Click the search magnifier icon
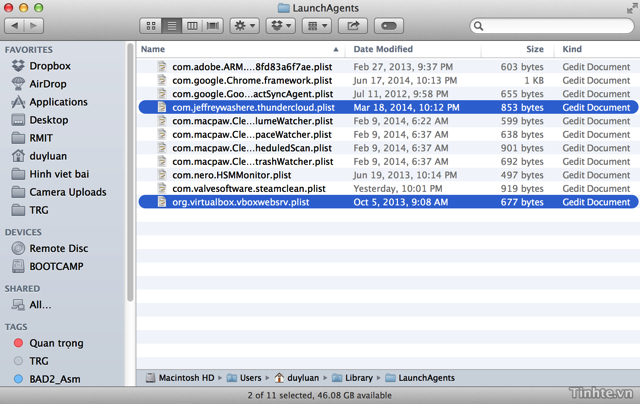 [479, 26]
